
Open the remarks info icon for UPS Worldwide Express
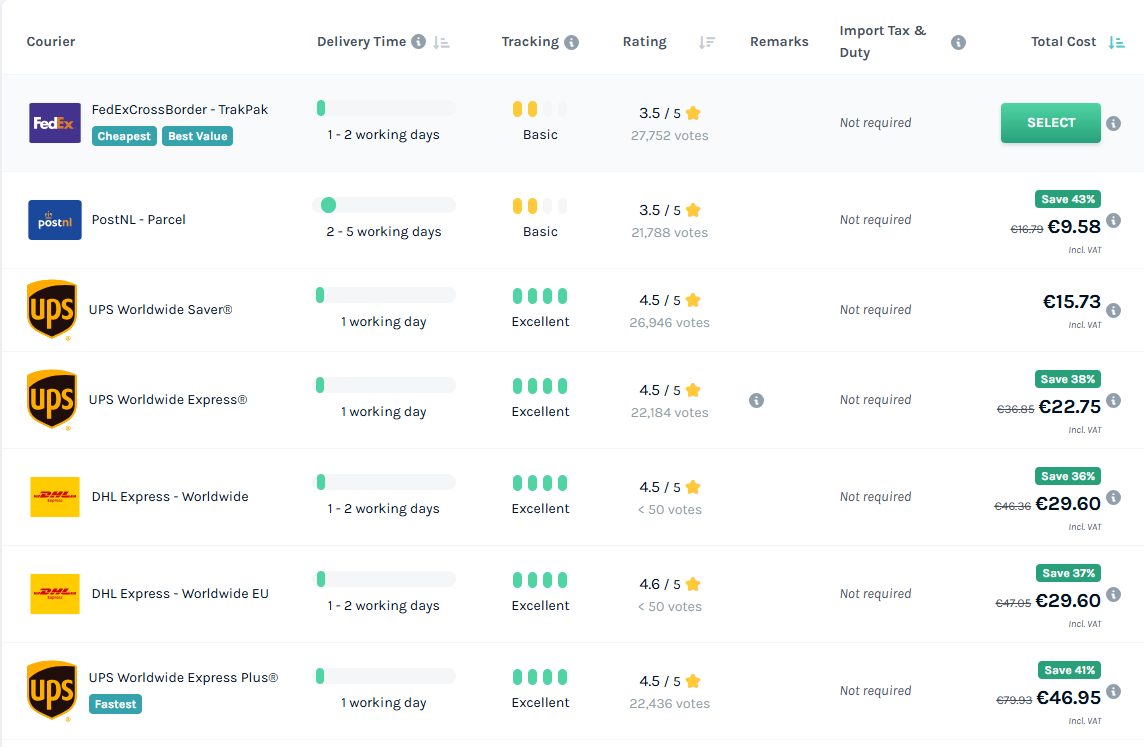click(x=757, y=400)
